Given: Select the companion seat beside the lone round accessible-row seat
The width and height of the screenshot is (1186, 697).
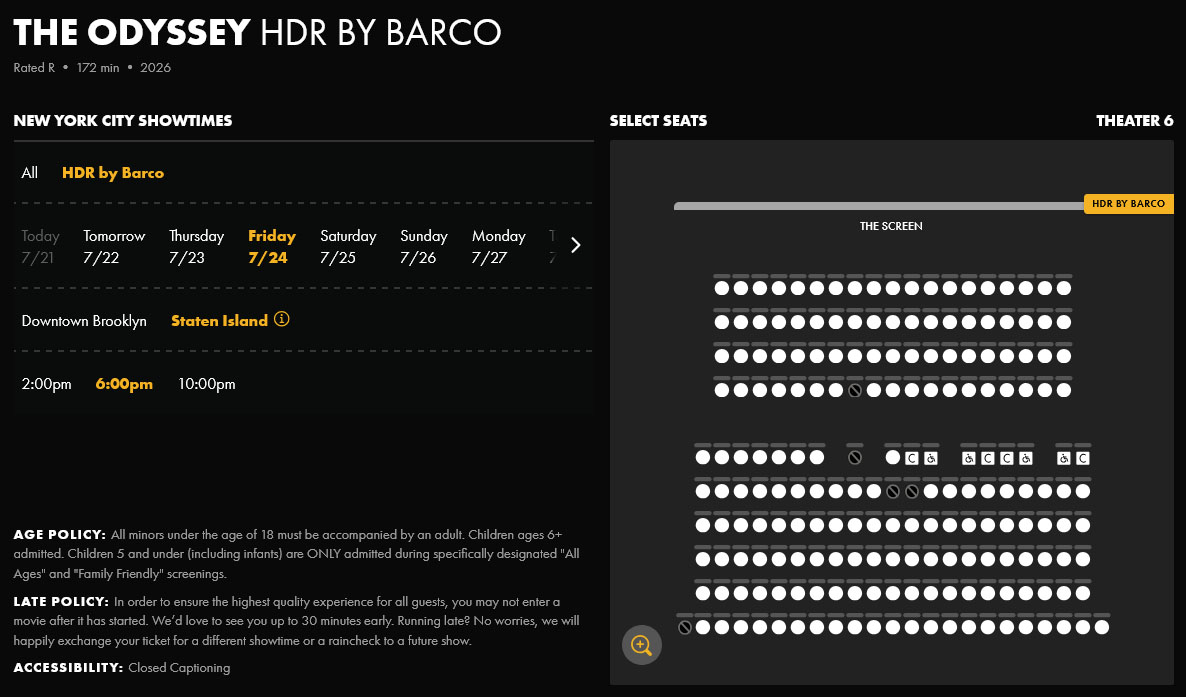Looking at the screenshot, I should pyautogui.click(x=911, y=458).
